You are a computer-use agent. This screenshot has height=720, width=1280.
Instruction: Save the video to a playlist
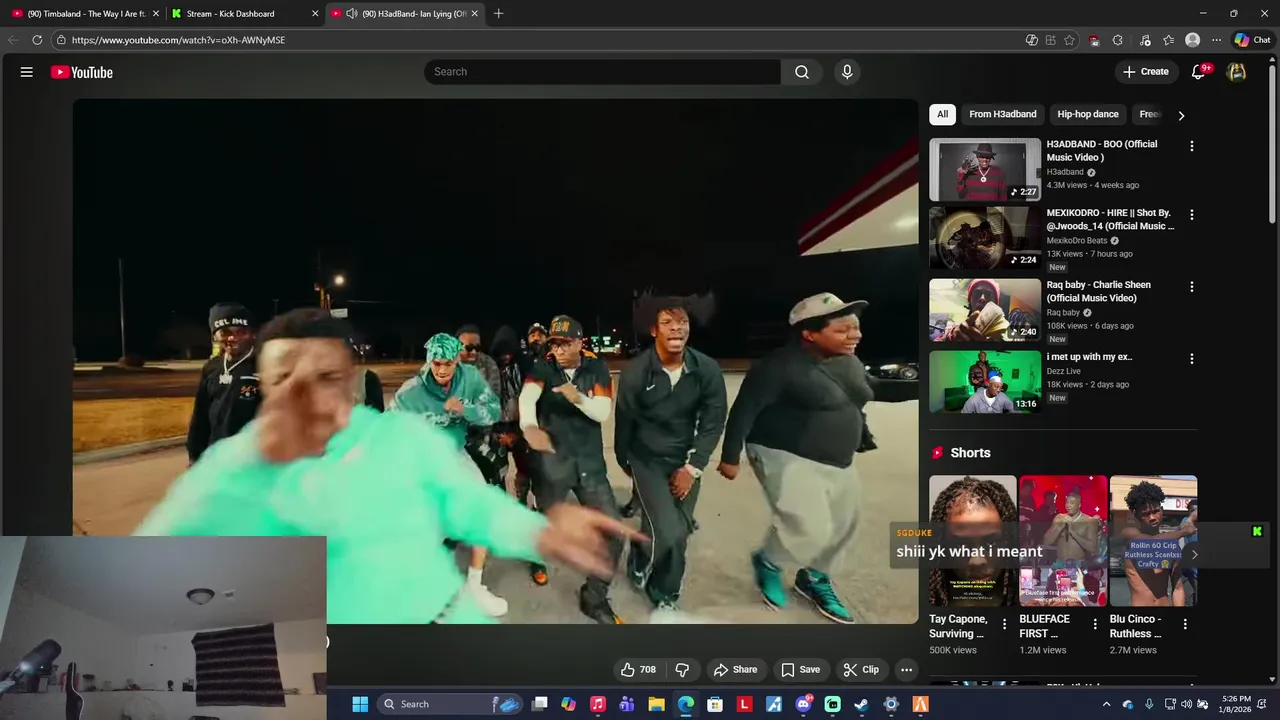click(x=800, y=670)
